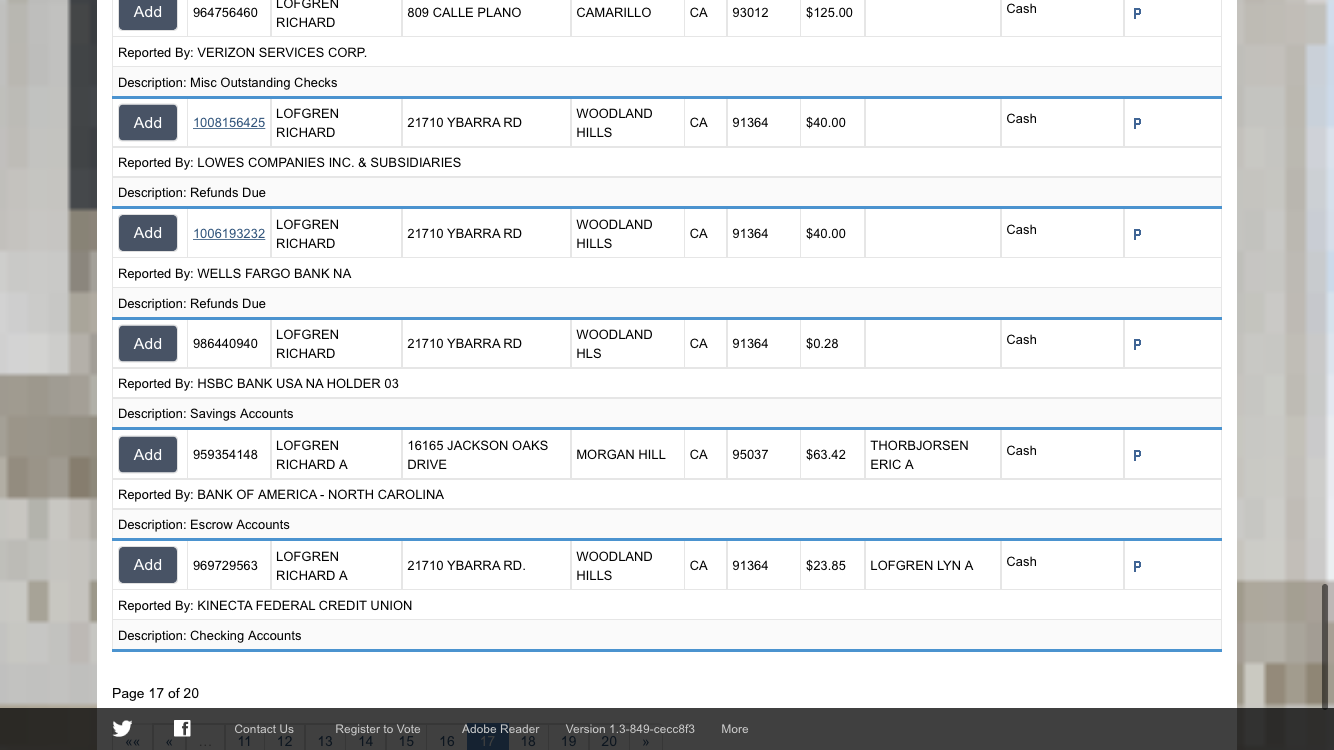Screen dimensions: 1334x750
Task: Click "Reported By: WELLS FARGO BANK NA" line
Action: pyautogui.click(x=234, y=273)
